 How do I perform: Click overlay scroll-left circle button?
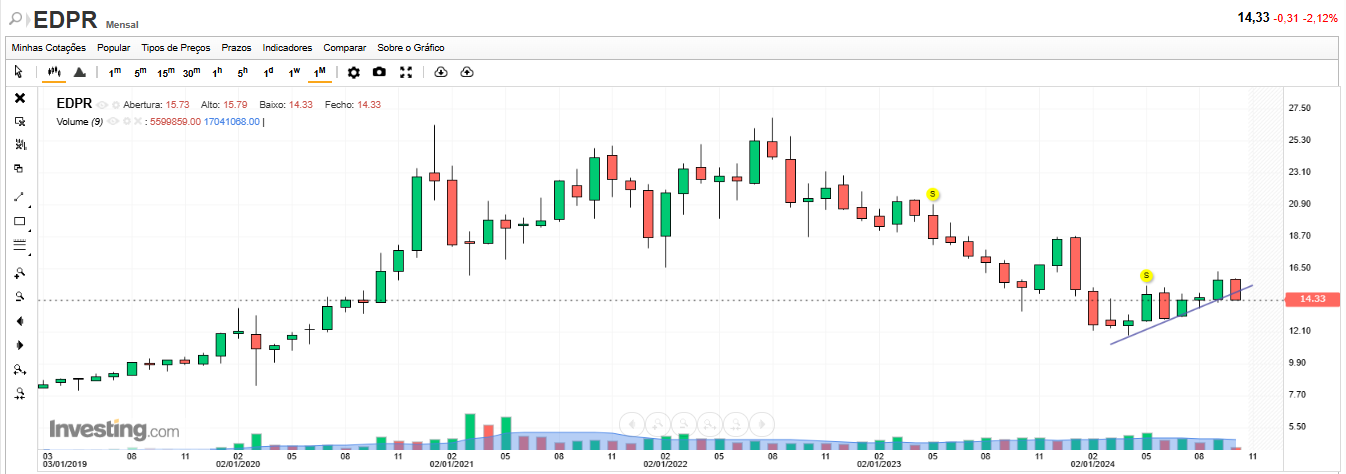[x=630, y=423]
